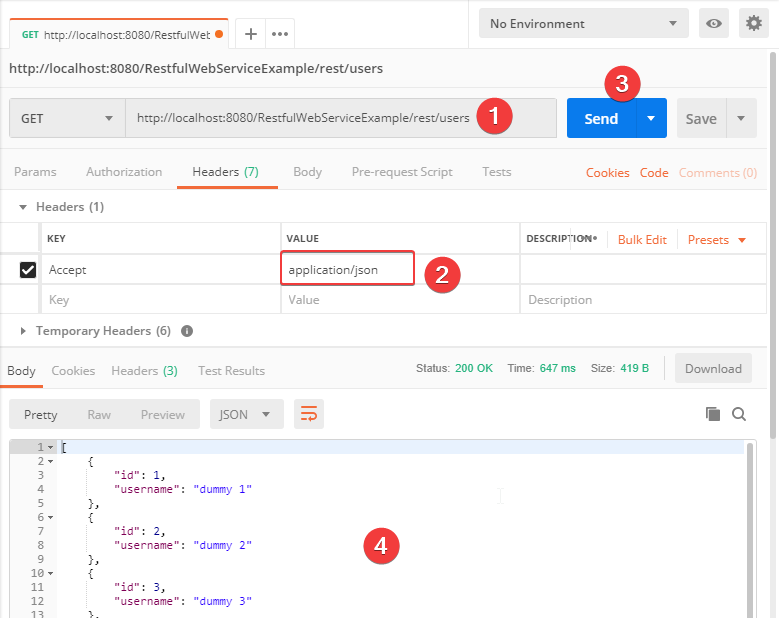Screen dimensions: 779x618
Task: Open No Environment selector
Action: click(583, 24)
